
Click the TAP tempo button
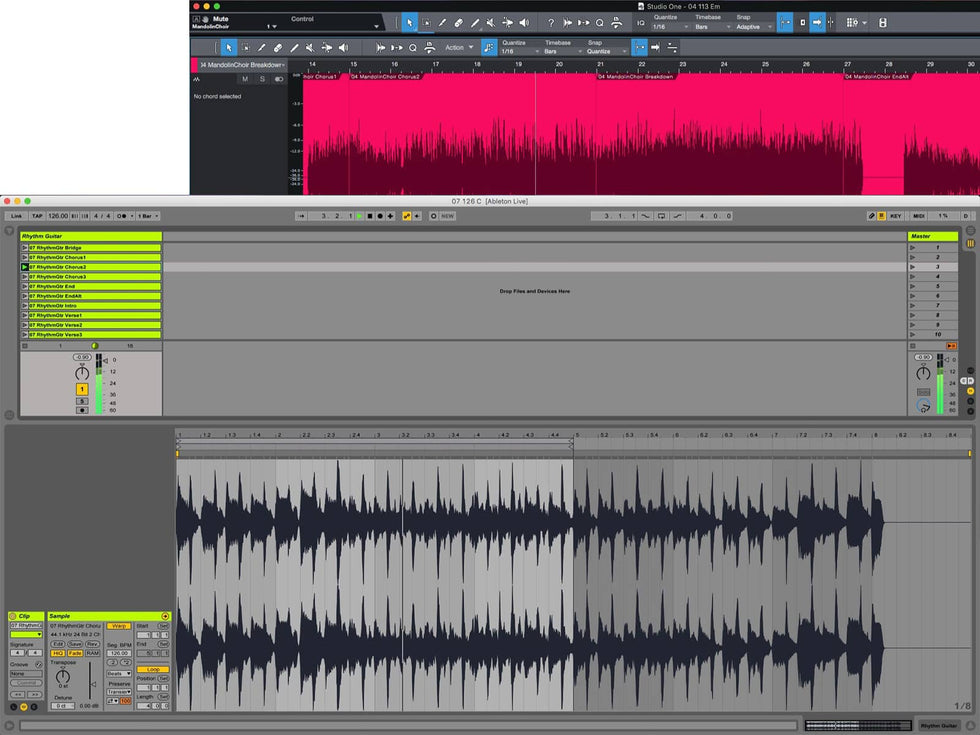coord(37,216)
